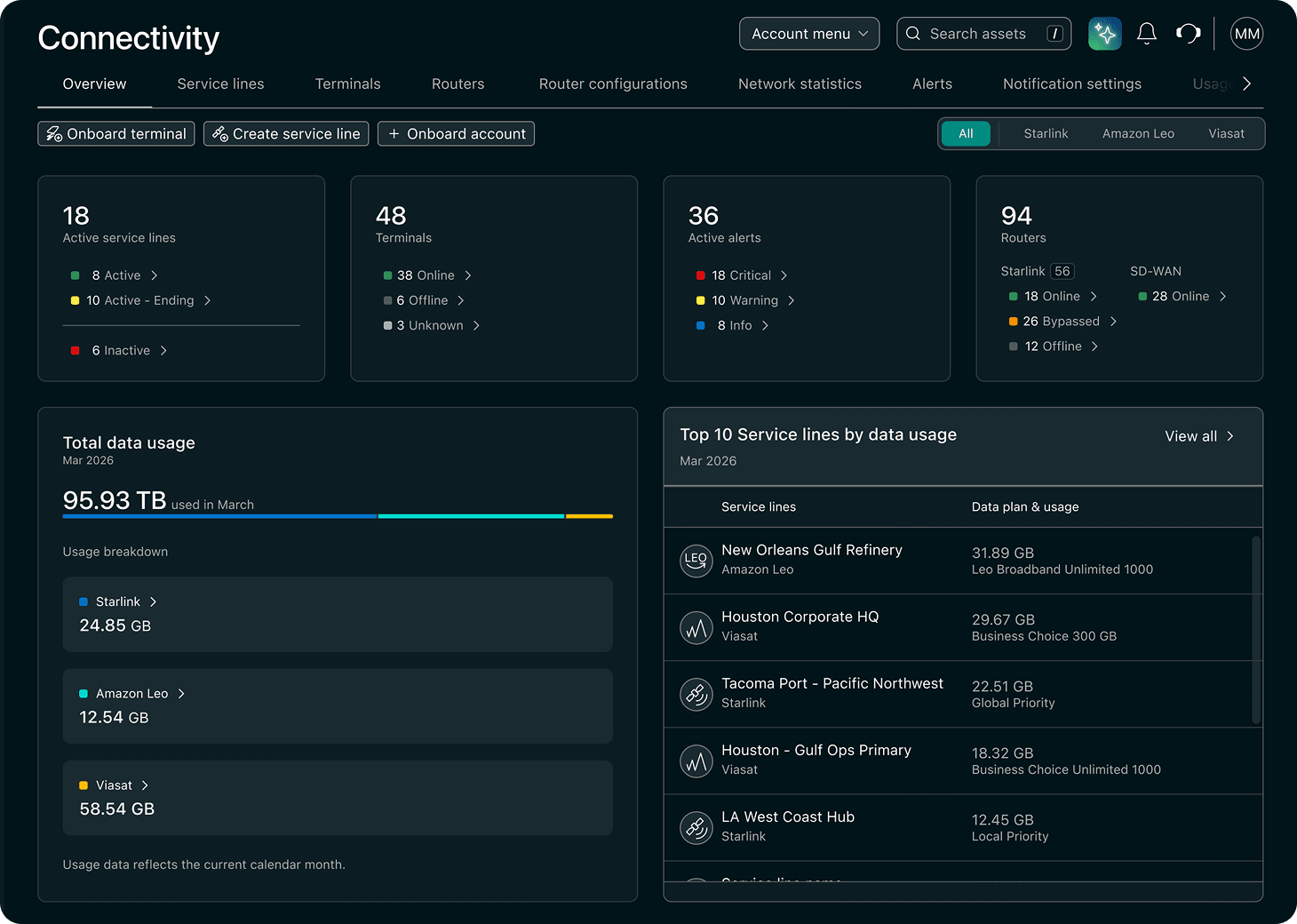Click the Onboard terminal satellite icon
Screen dimensions: 1297x924
click(x=54, y=134)
